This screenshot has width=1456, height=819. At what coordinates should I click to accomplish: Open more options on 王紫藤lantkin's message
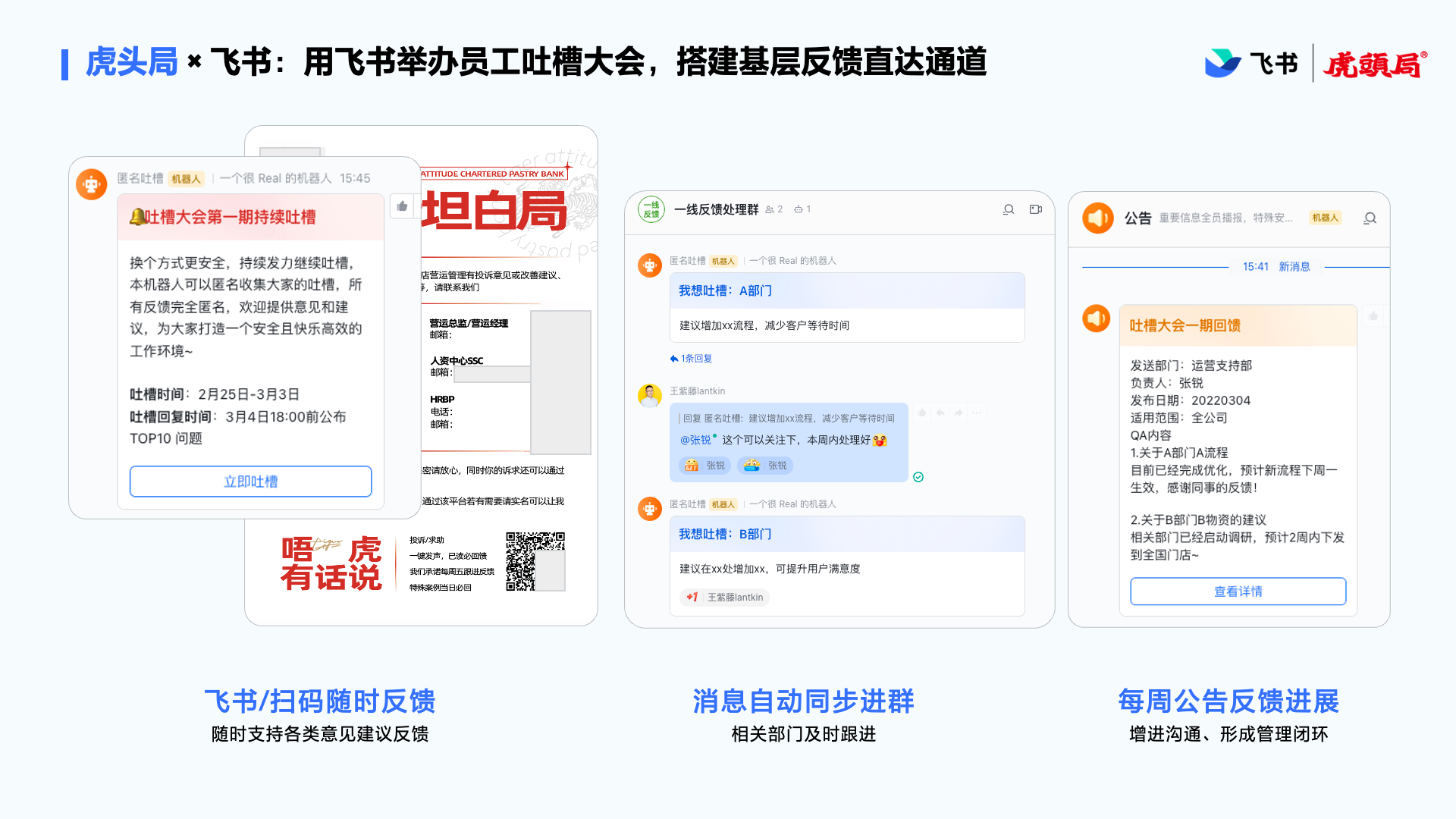click(977, 413)
